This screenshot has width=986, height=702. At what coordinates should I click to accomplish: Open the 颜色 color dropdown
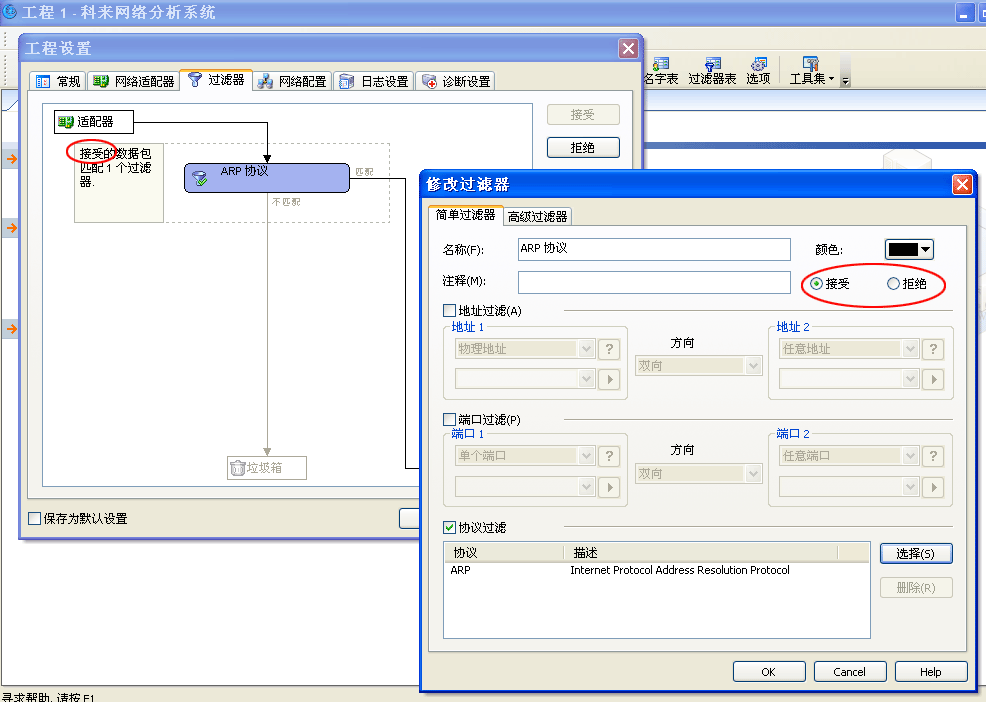coord(909,250)
